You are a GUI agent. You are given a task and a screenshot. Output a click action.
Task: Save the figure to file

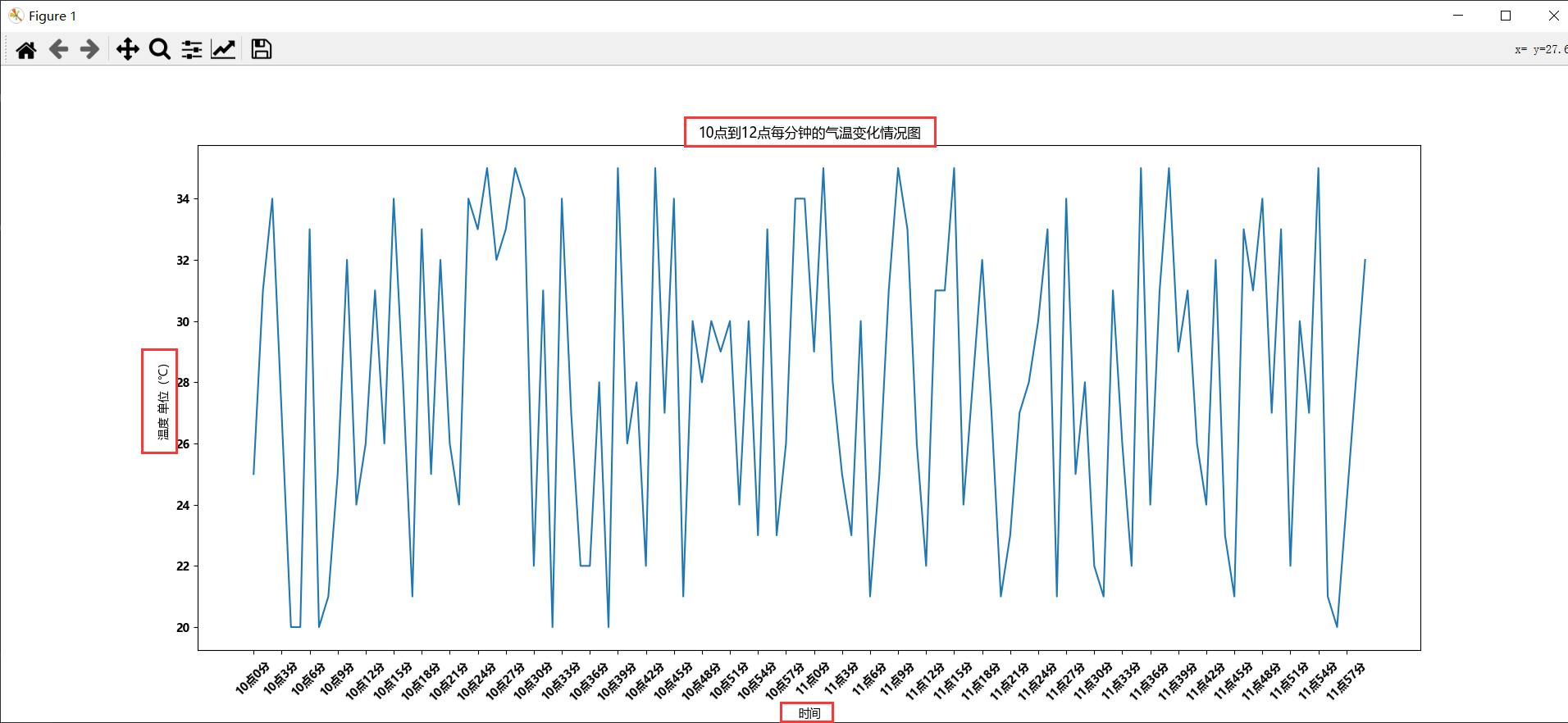[x=262, y=49]
